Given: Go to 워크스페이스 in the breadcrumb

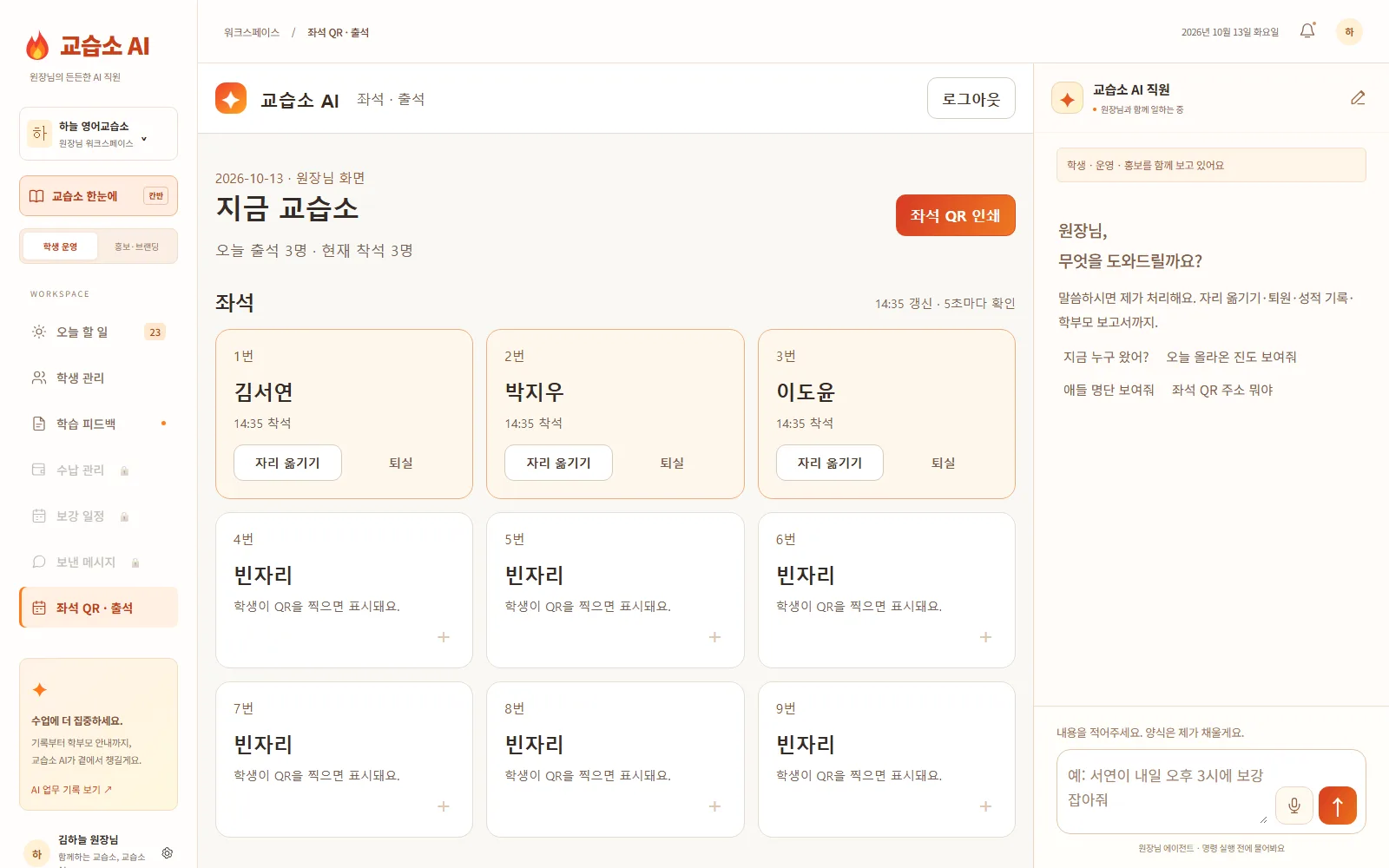Looking at the screenshot, I should pos(252,32).
